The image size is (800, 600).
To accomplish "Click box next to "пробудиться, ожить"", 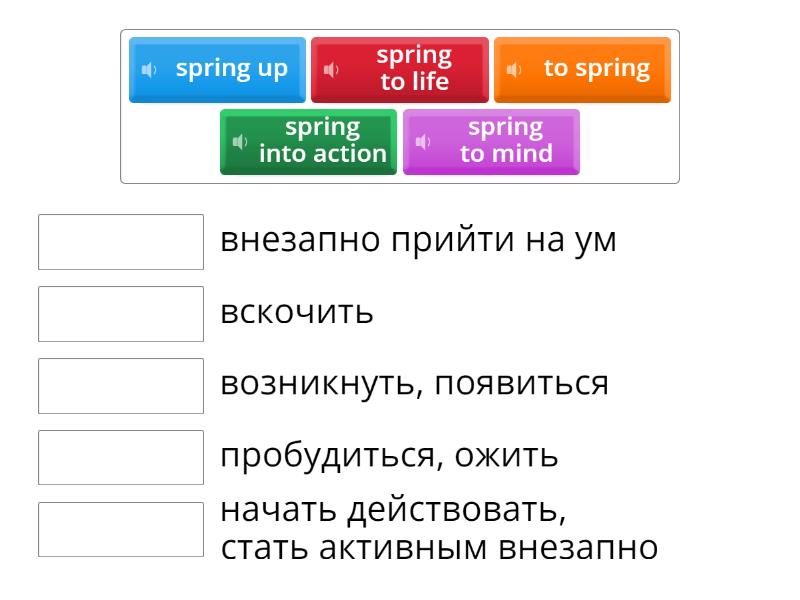I will [120, 457].
